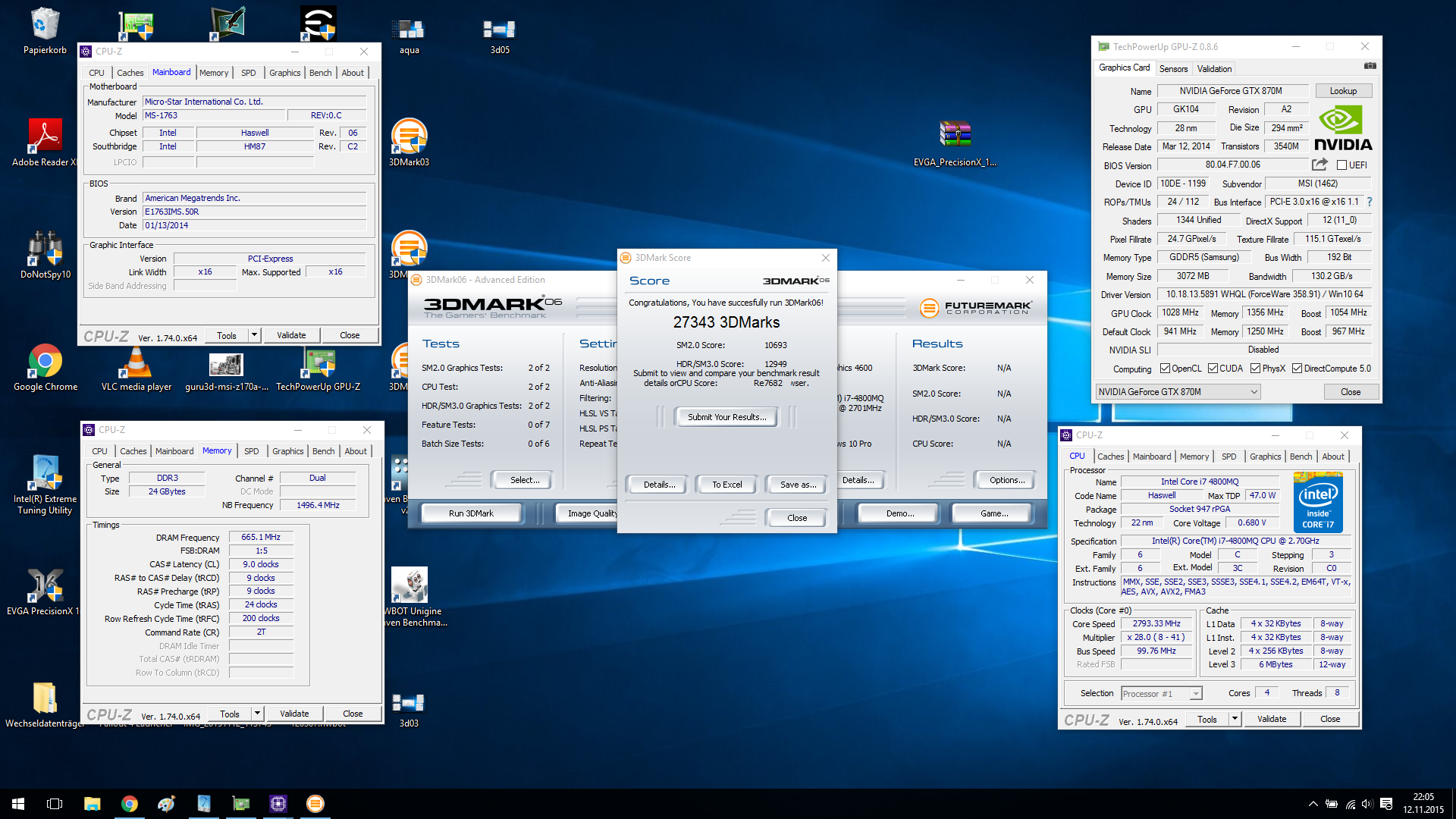Viewport: 1456px width, 819px height.
Task: Open the Papierkorb recycle bin icon
Action: (45, 30)
